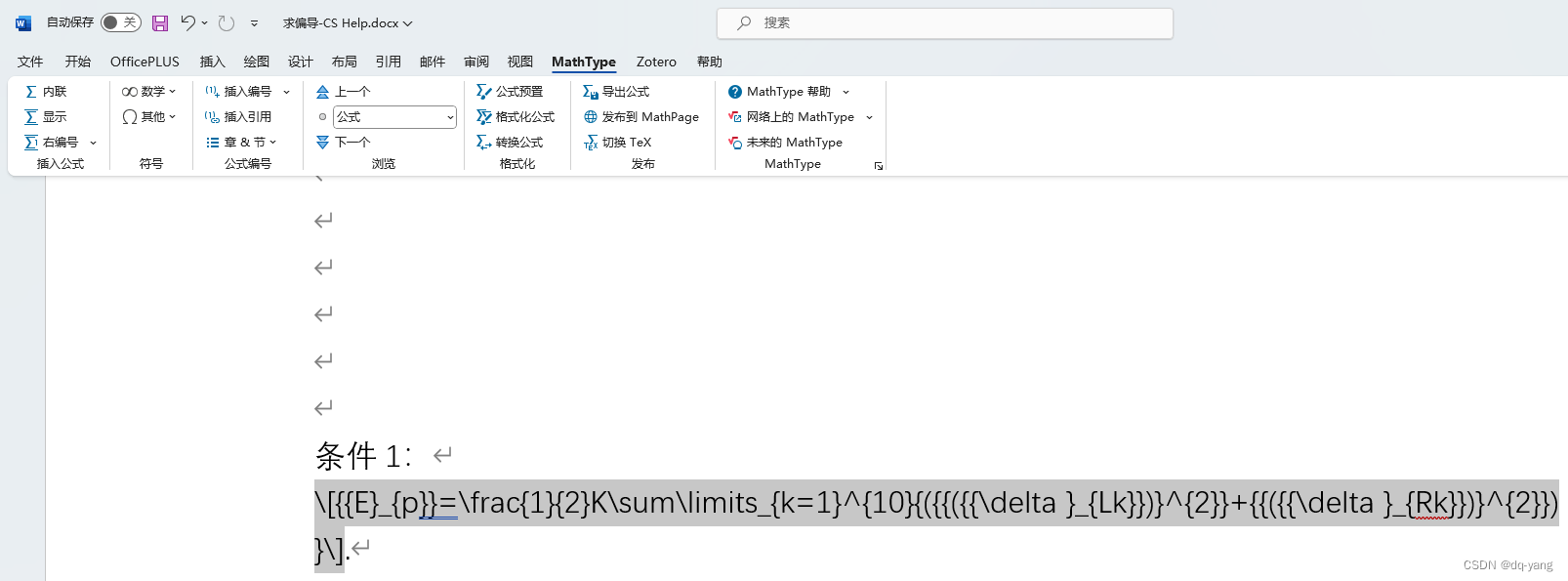
Task: Switch to the 布局 tab
Action: click(x=345, y=62)
